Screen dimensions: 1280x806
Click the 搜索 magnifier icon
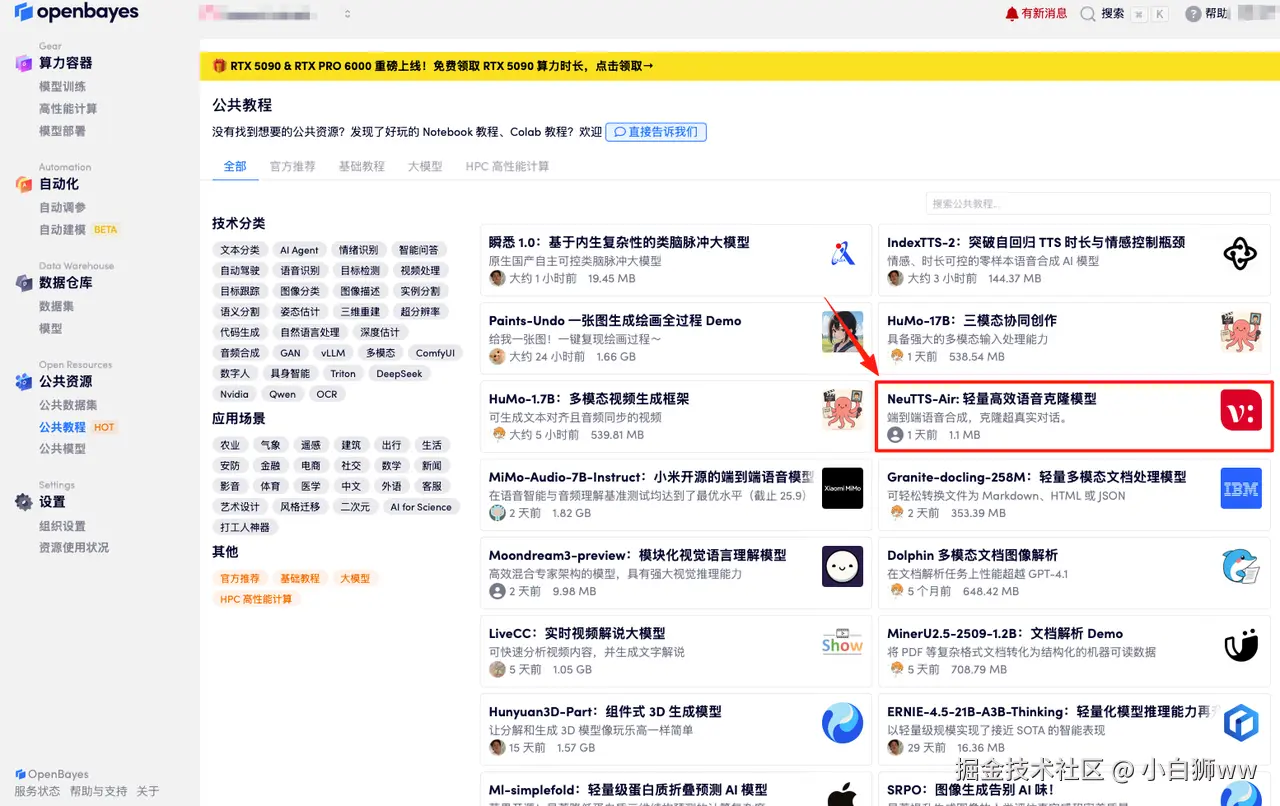(1088, 14)
